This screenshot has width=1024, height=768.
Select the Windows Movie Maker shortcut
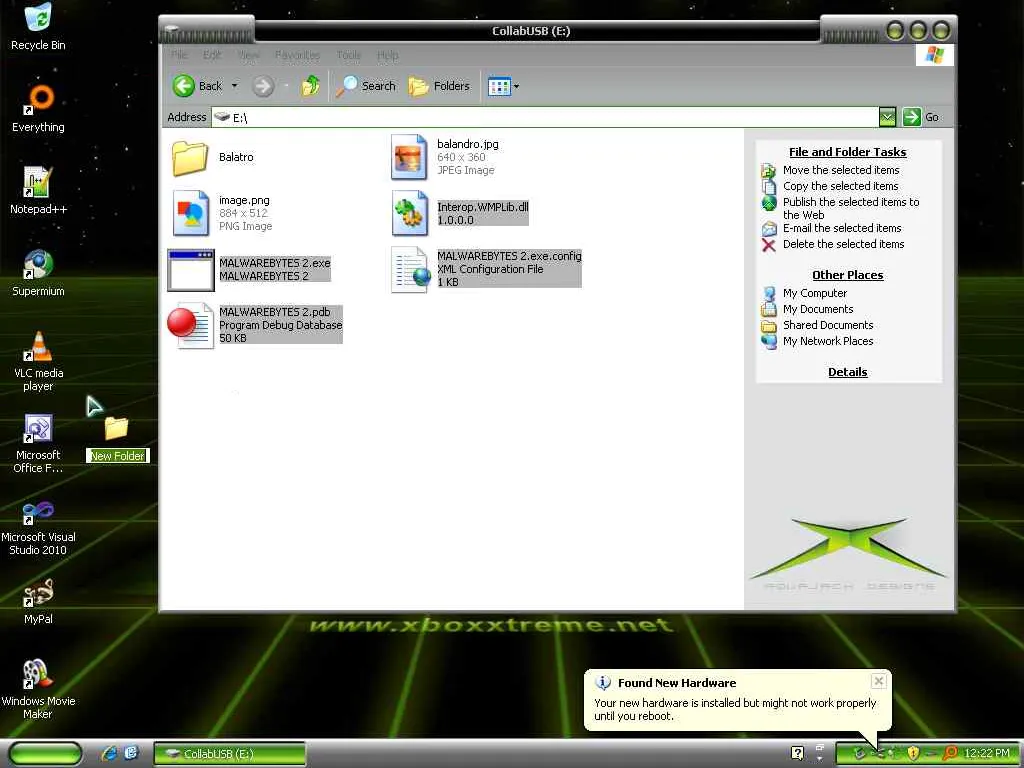click(x=38, y=690)
